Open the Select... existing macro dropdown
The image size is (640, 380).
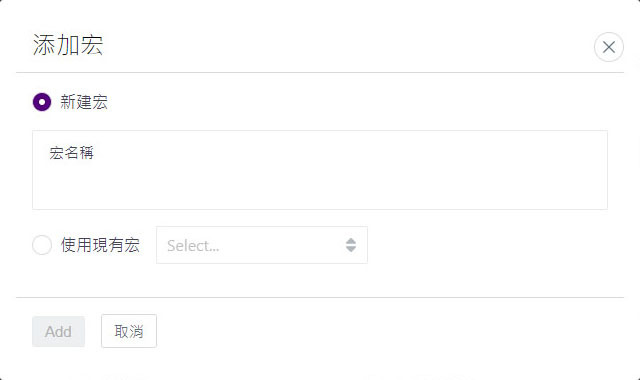[262, 245]
